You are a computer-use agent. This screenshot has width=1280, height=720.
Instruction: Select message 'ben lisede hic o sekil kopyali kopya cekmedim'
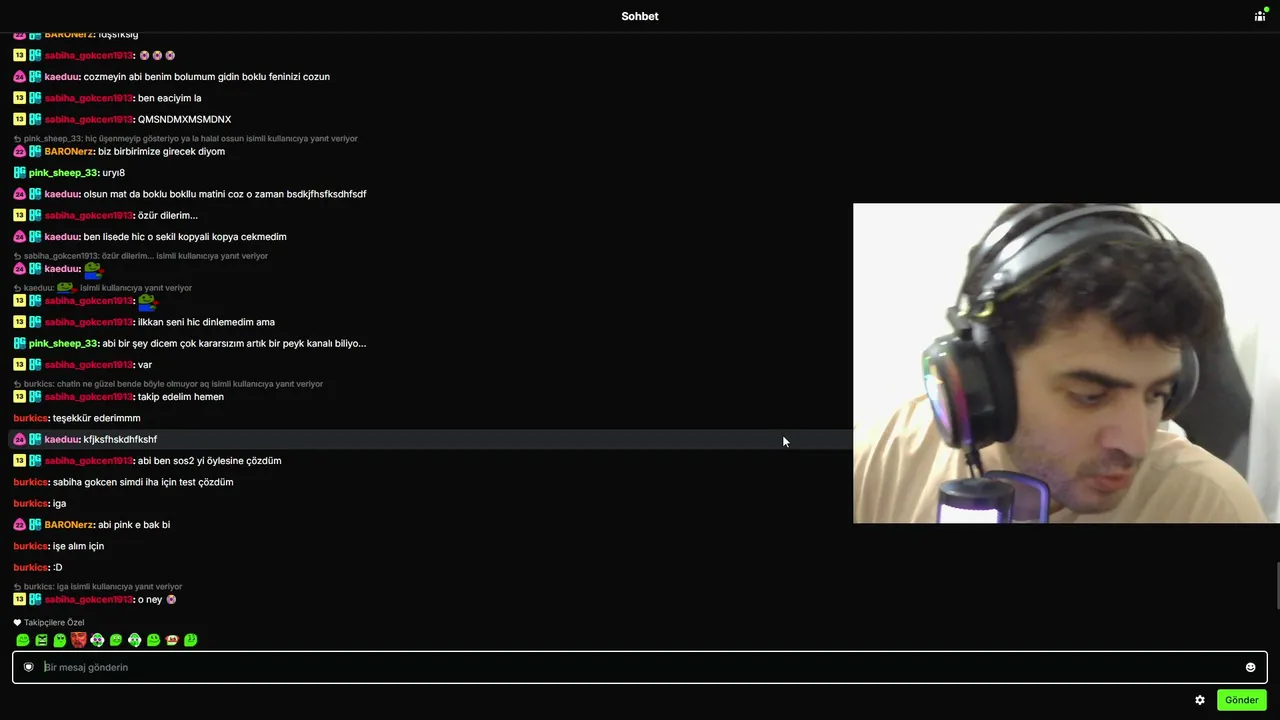coord(185,237)
